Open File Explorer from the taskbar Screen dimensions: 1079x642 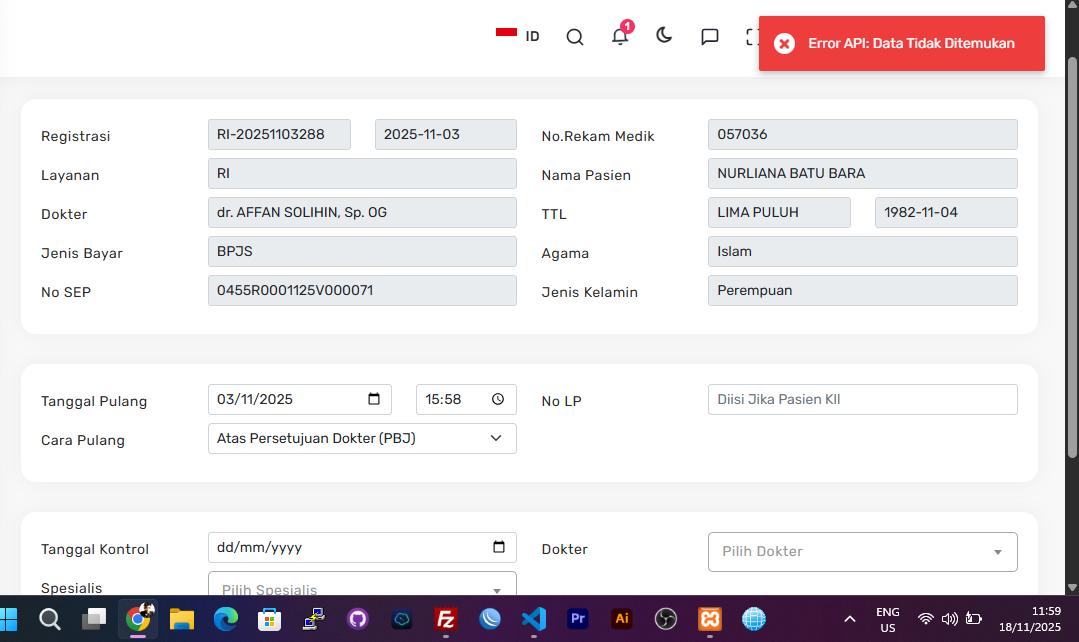point(182,619)
